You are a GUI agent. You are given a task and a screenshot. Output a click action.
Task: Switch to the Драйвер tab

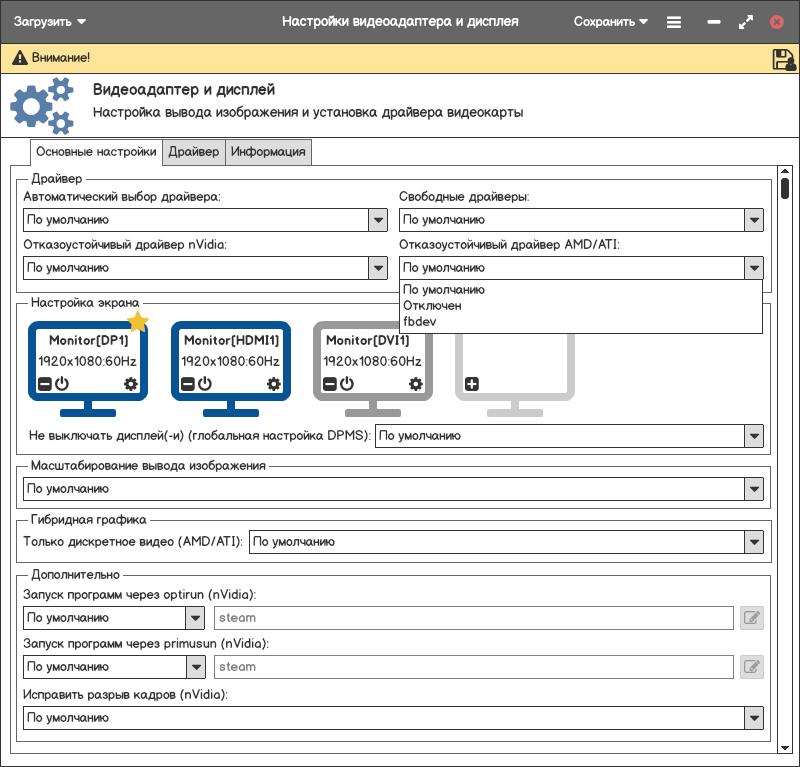point(194,152)
